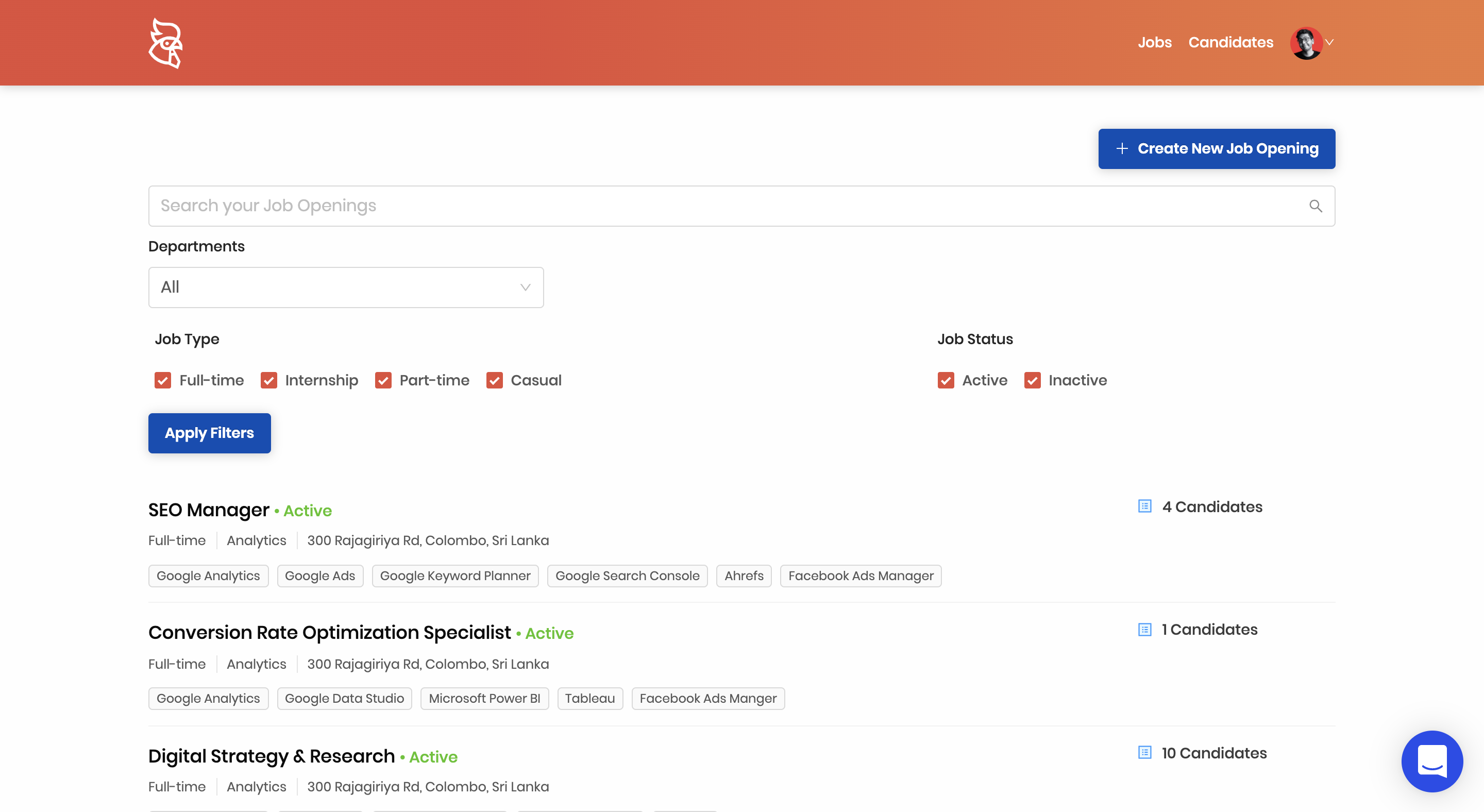Click the list icon beside 1 Candidates
Screen dimensions: 1484x812
(x=1144, y=630)
